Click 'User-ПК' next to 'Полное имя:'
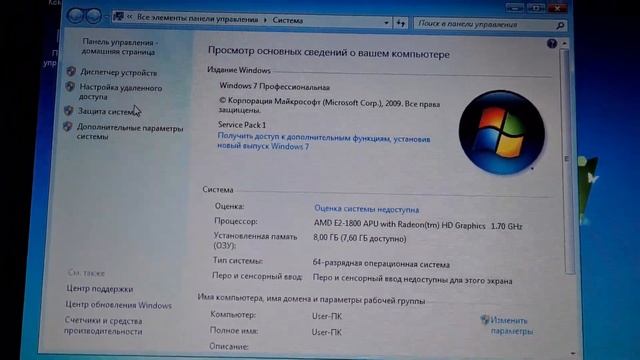This screenshot has height=360, width=640. click(326, 332)
